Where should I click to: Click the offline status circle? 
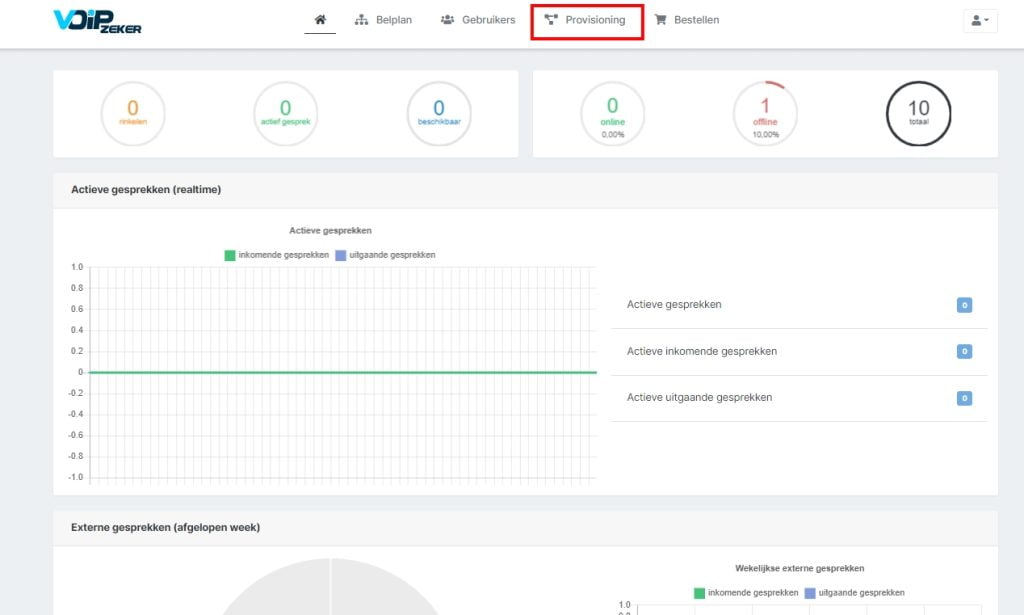(x=765, y=114)
